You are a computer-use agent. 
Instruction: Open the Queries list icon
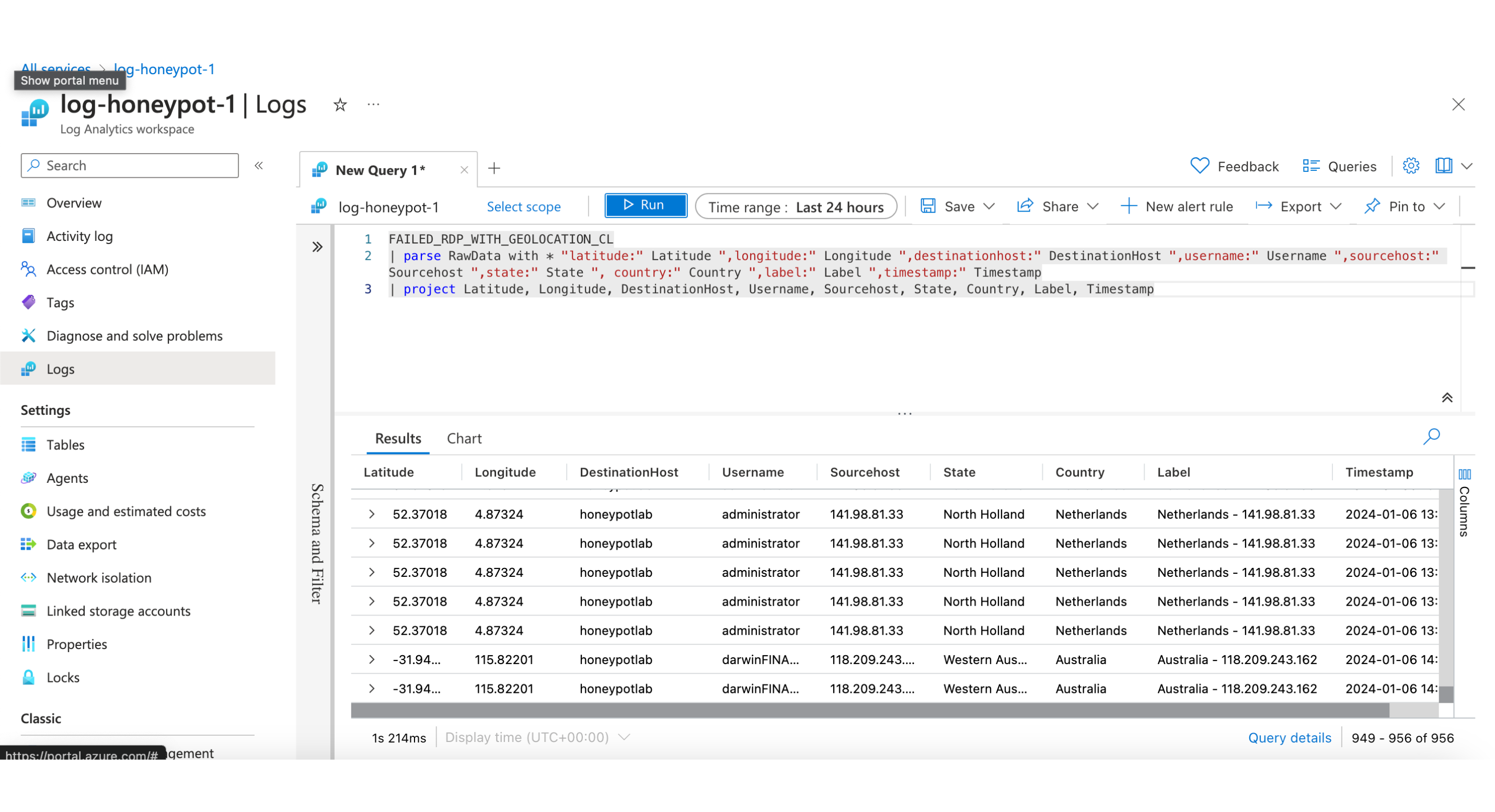pyautogui.click(x=1310, y=167)
